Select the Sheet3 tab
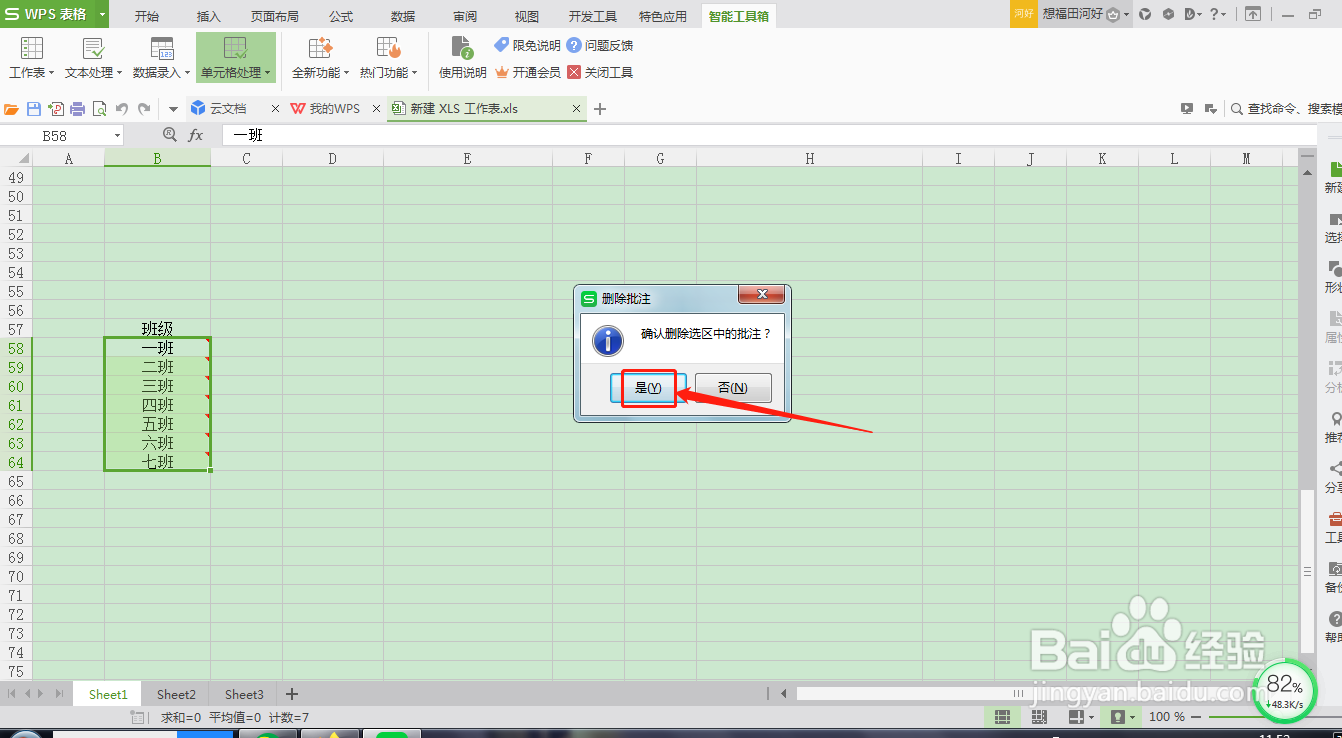 click(244, 694)
